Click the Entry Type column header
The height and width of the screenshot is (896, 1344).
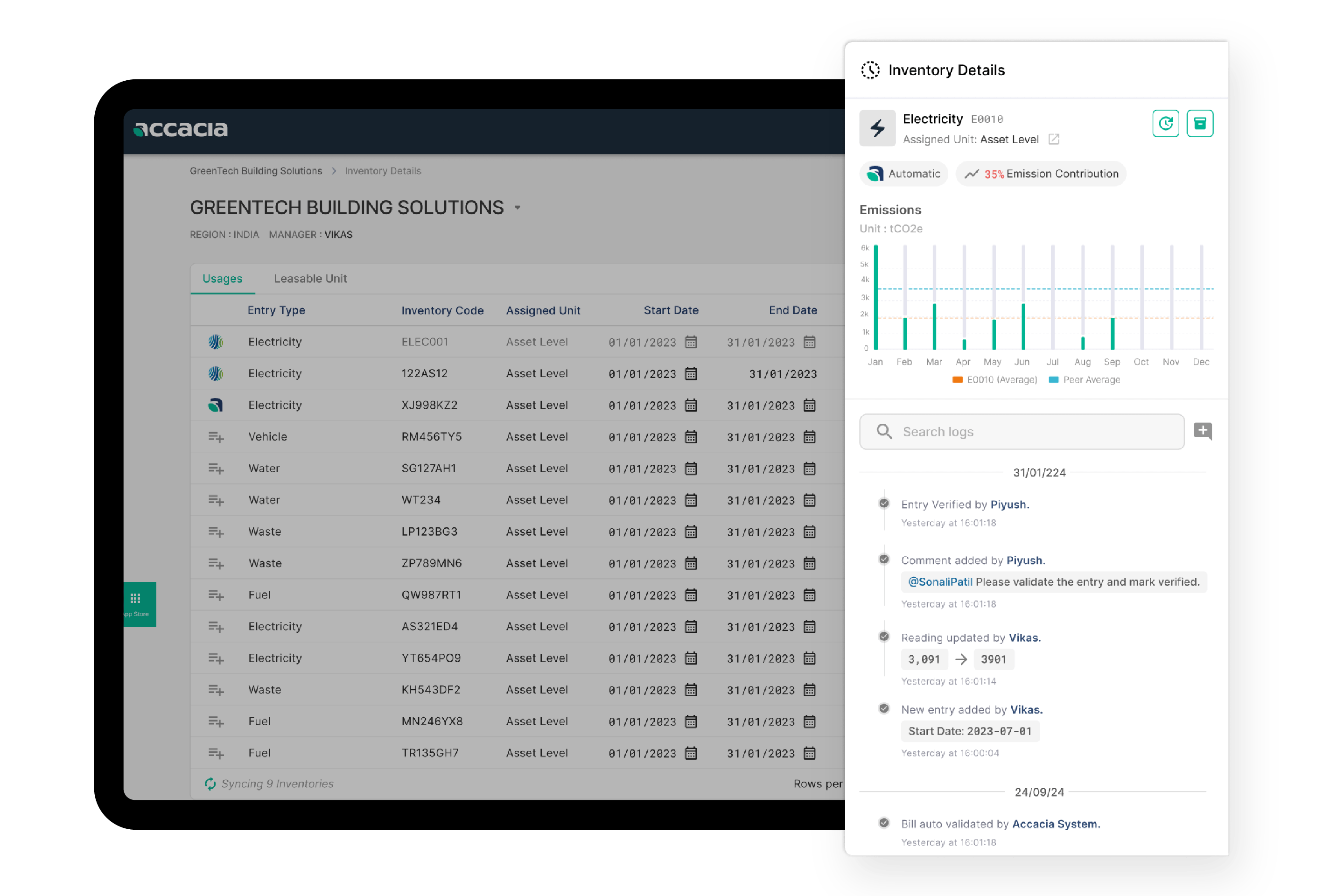[276, 310]
